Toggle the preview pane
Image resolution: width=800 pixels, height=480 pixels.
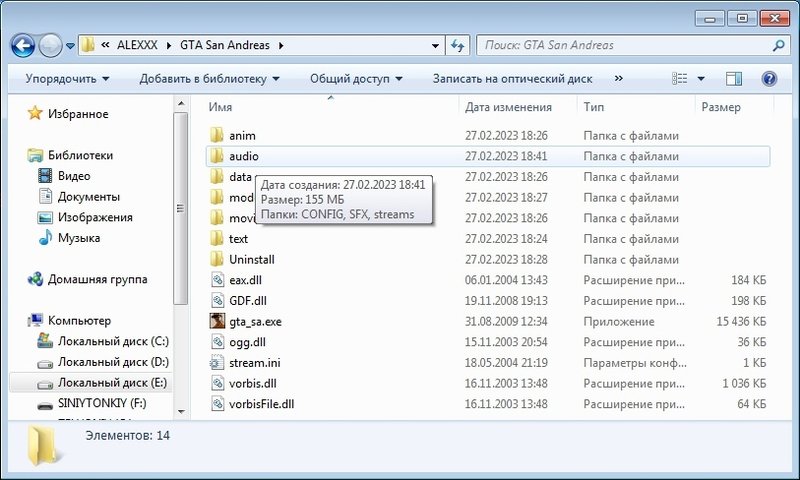tap(734, 79)
